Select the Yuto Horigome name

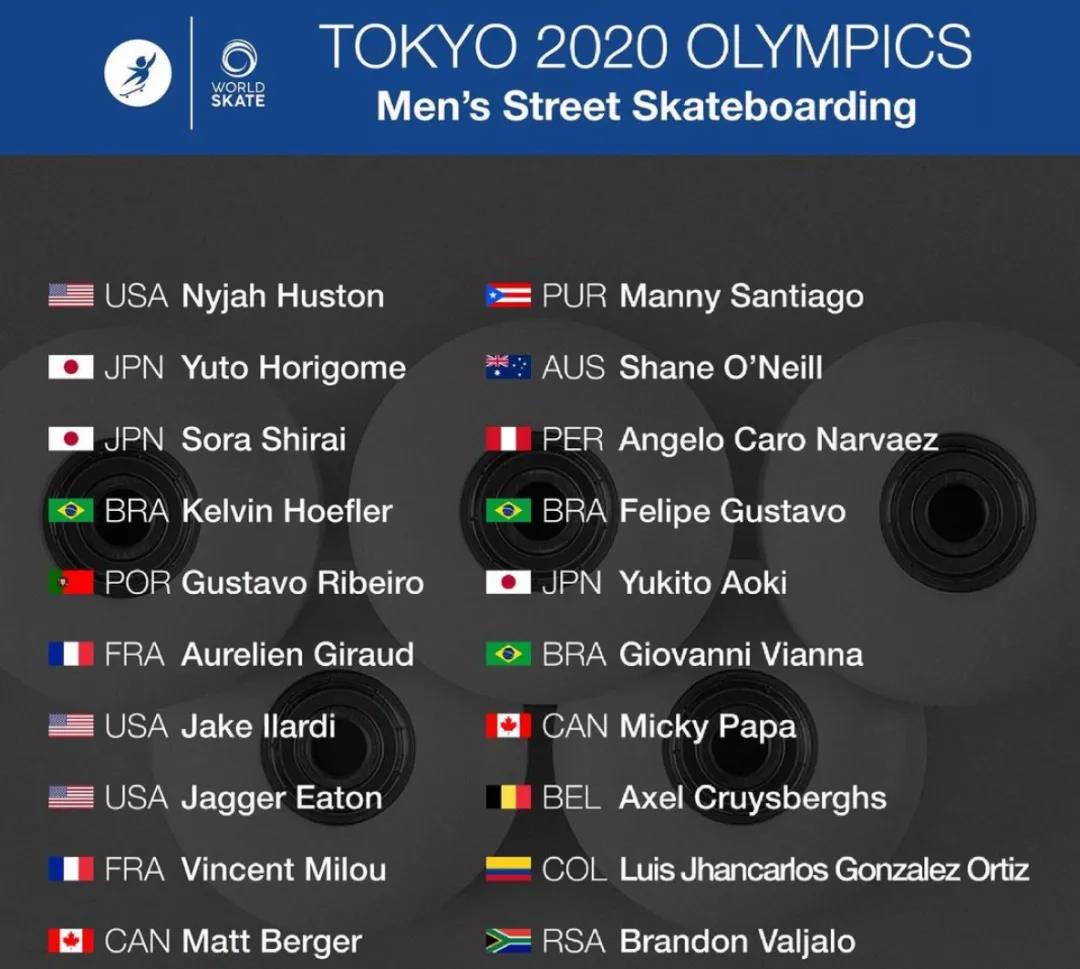[293, 368]
